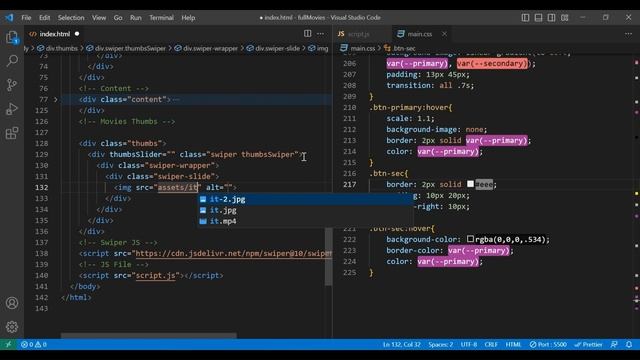The image size is (640, 360).
Task: Close the main.css tab
Action: (x=444, y=34)
